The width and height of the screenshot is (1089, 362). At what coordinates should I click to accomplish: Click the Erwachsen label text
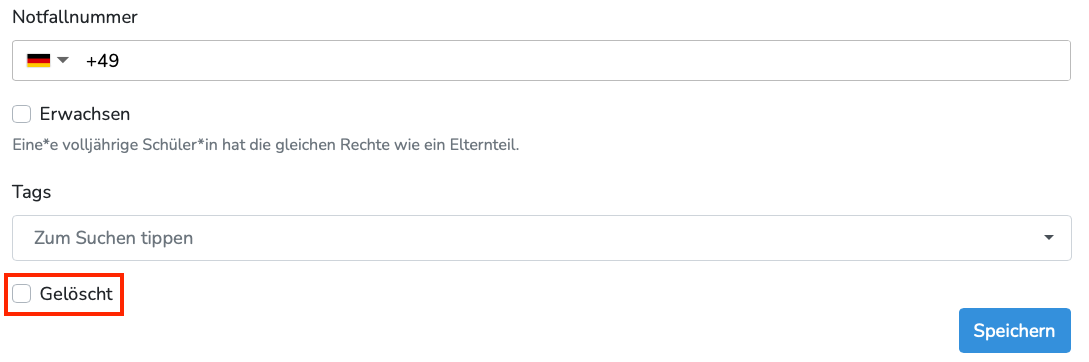pos(85,114)
